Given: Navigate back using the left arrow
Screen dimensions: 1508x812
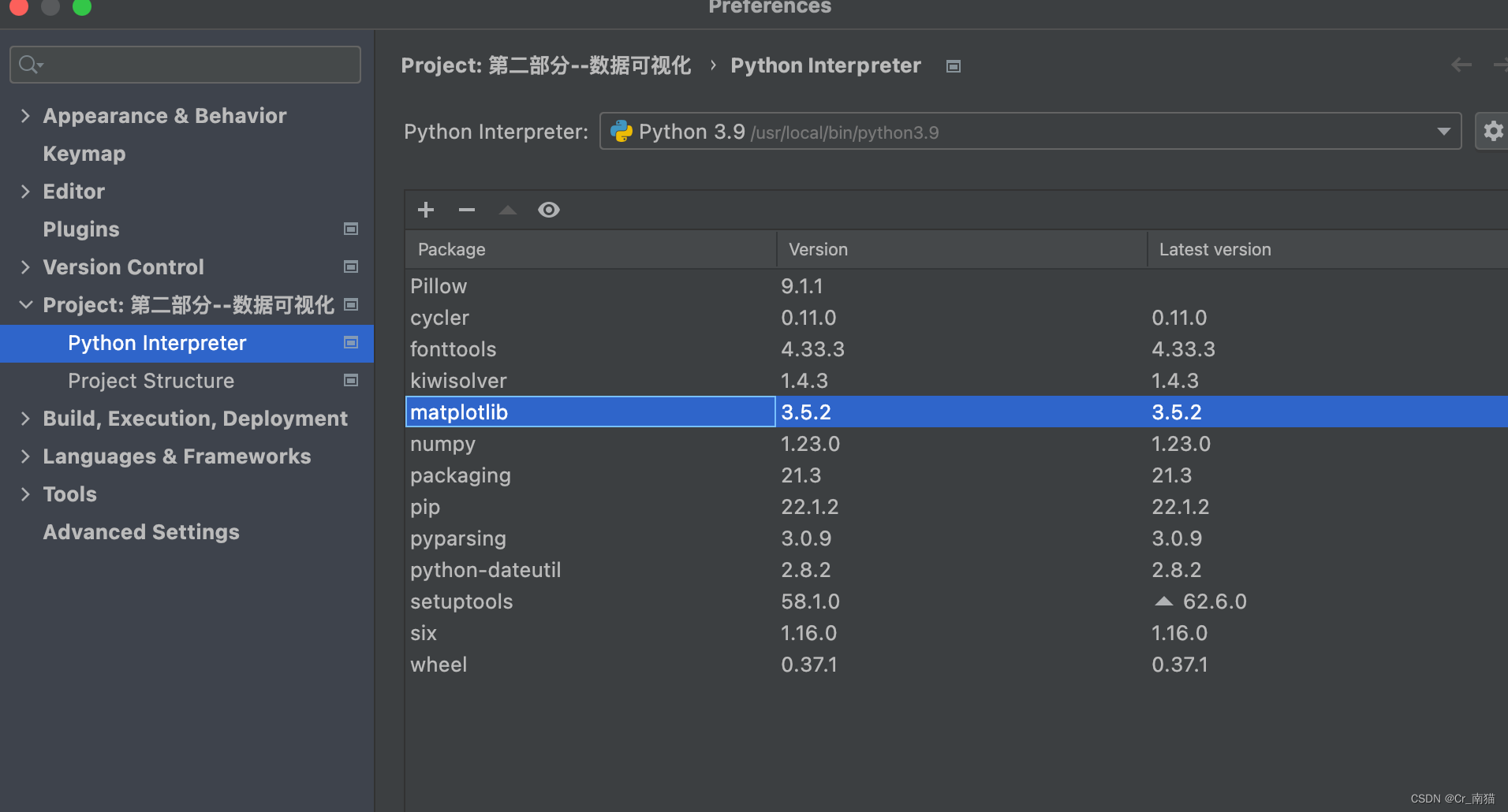Looking at the screenshot, I should point(1461,65).
